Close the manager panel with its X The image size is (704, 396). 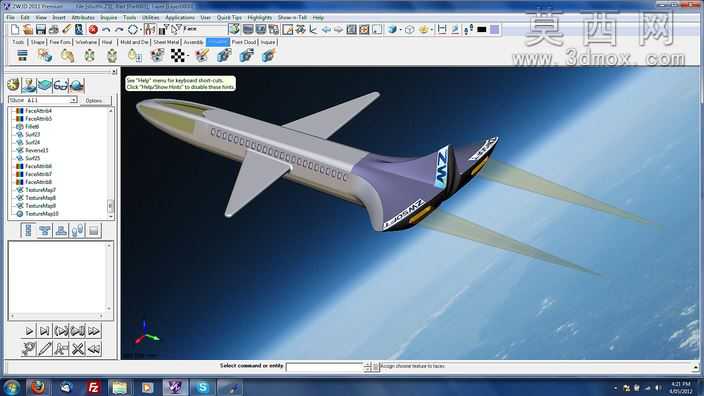tap(114, 72)
